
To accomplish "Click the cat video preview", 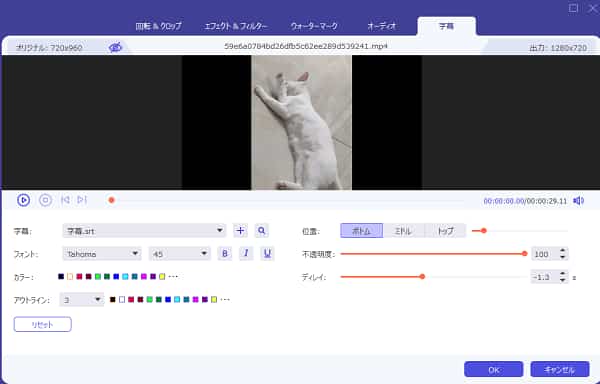I will click(x=301, y=122).
